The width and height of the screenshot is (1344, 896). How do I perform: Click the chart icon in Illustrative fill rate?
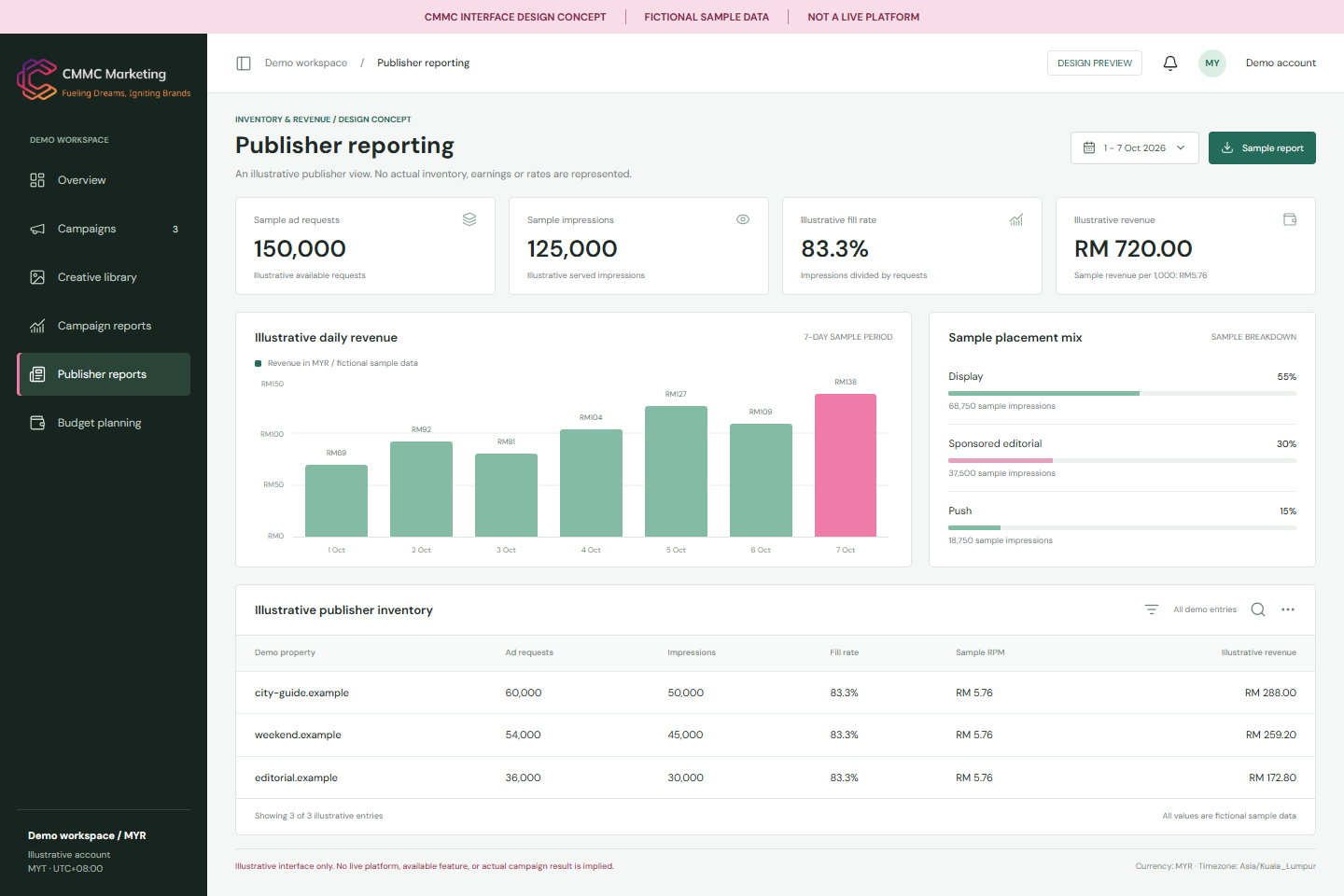coord(1016,219)
